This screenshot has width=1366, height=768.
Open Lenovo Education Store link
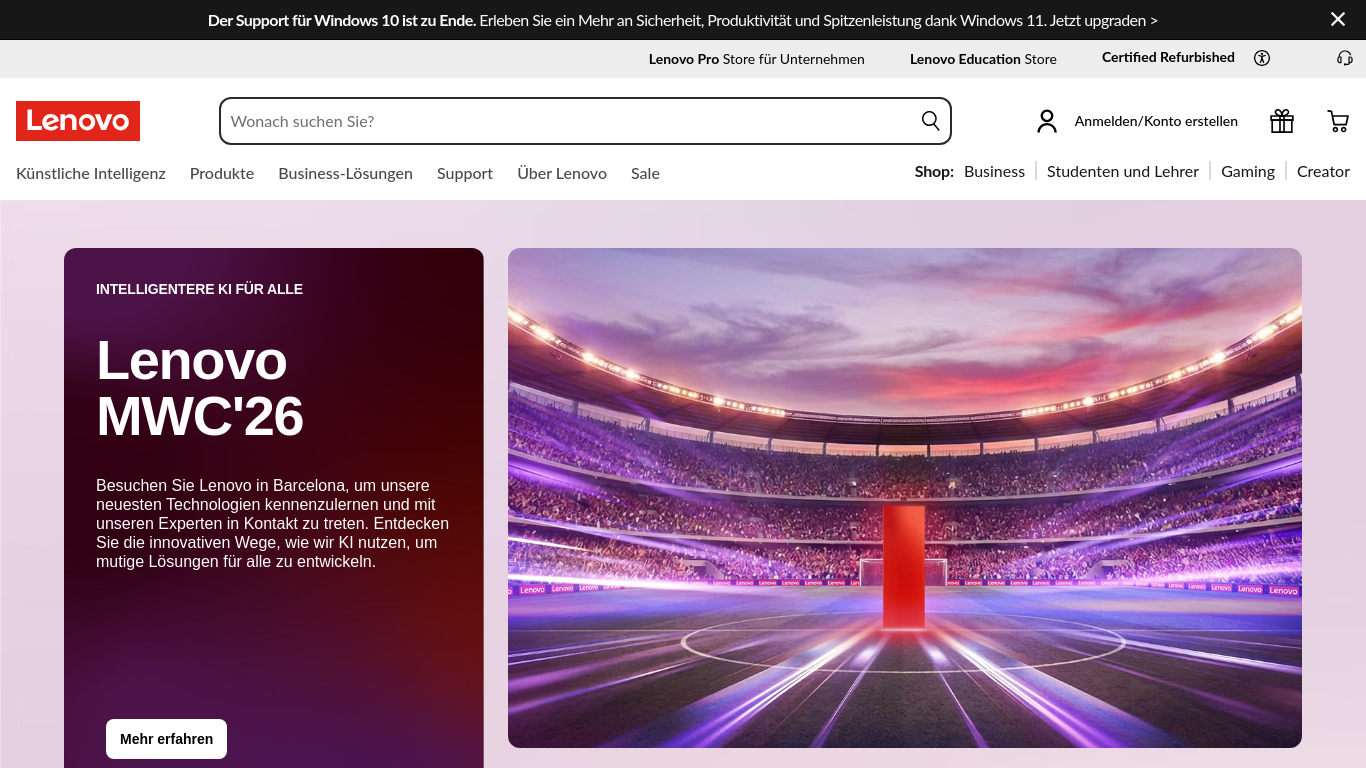[983, 59]
